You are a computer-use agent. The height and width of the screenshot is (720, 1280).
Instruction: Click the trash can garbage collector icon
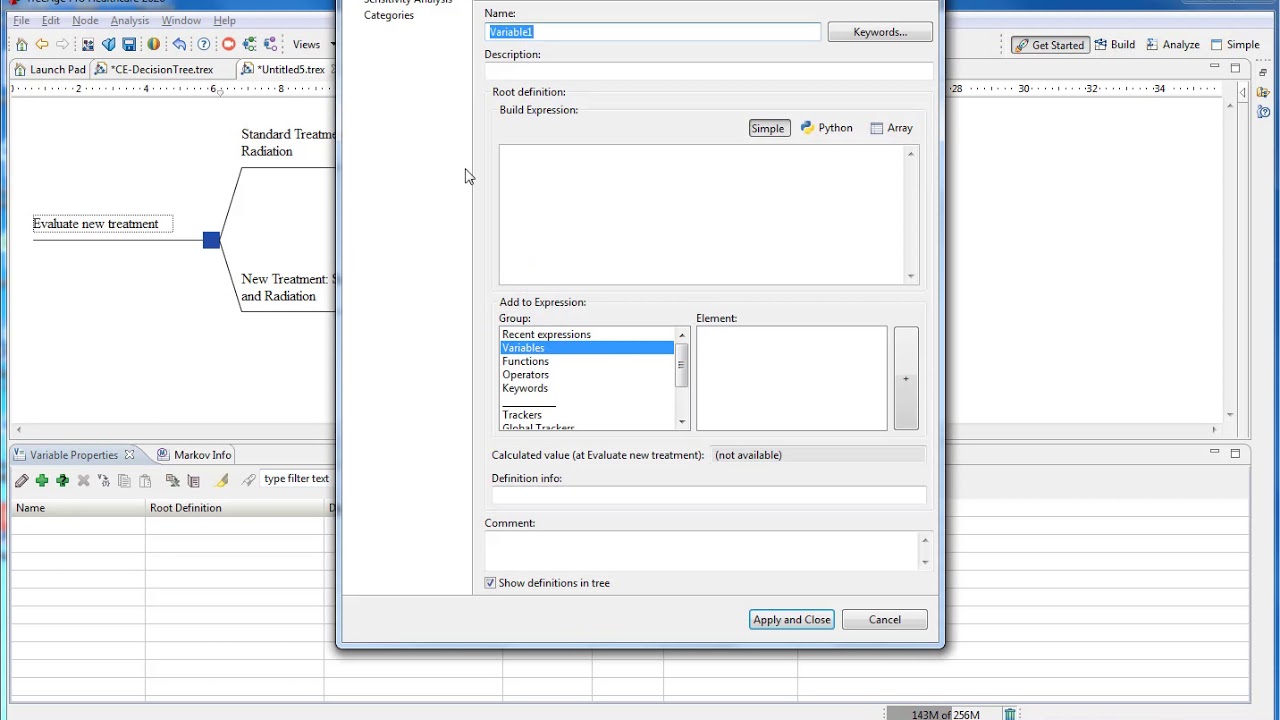click(x=1010, y=714)
